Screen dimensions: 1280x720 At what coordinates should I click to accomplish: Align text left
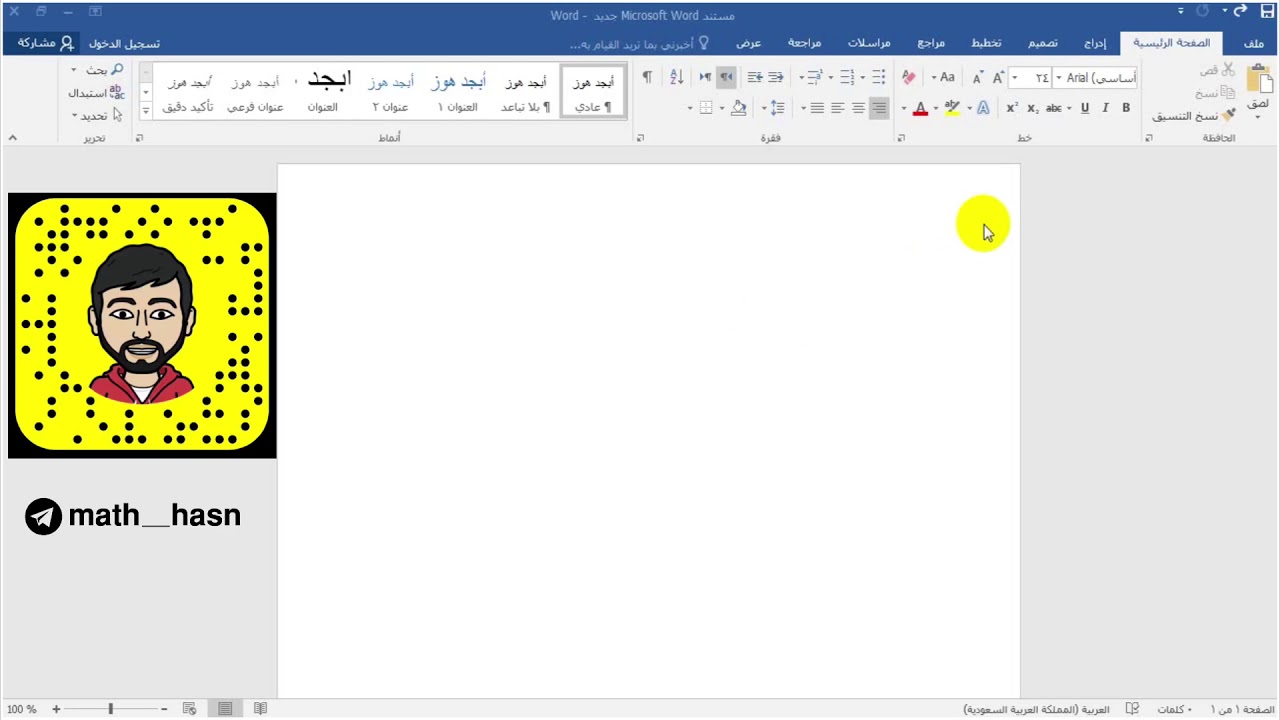tap(838, 108)
